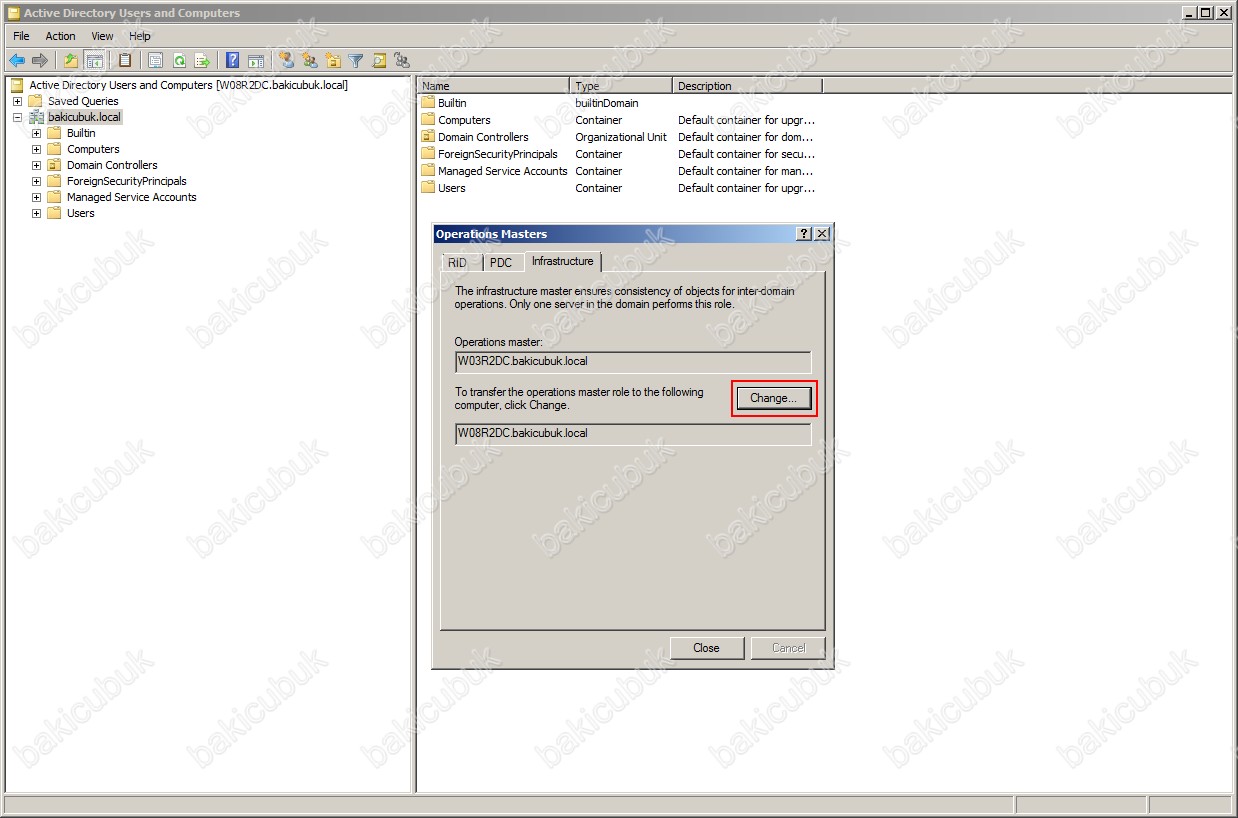
Task: Click the Filter funnel toolbar icon
Action: (356, 61)
